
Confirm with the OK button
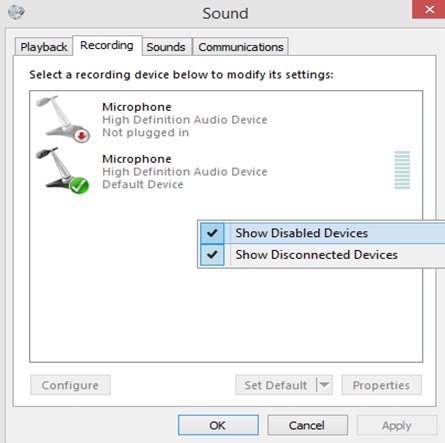coord(218,425)
